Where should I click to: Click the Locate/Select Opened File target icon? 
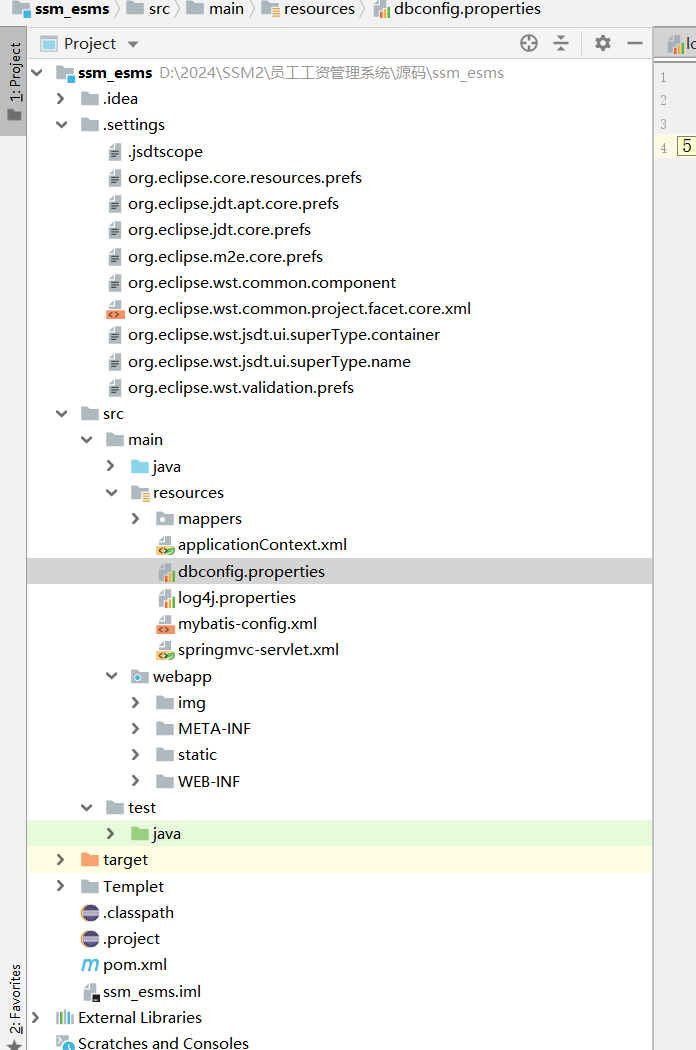[x=529, y=43]
